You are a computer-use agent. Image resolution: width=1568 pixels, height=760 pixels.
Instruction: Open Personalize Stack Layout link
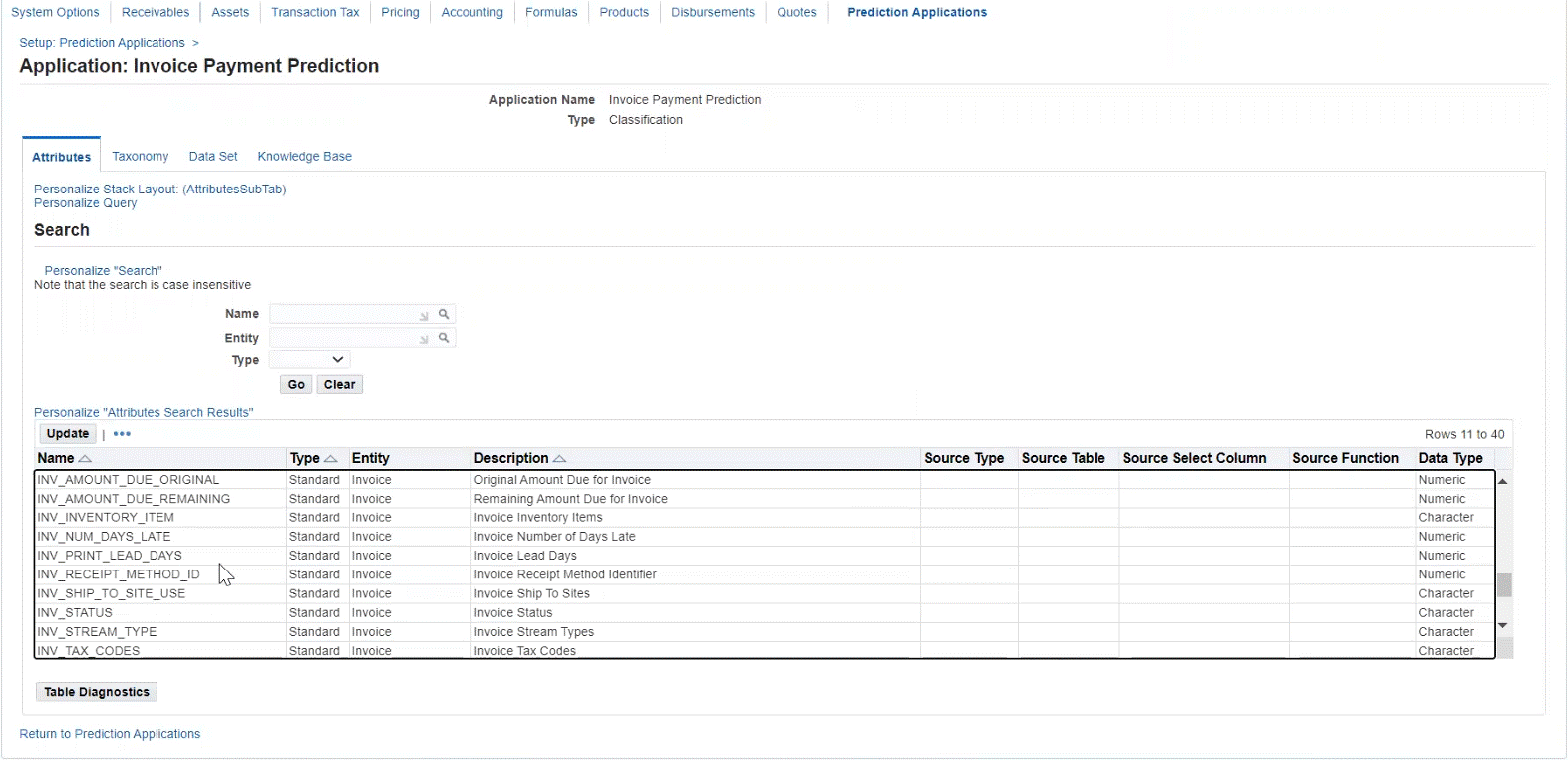pos(160,190)
